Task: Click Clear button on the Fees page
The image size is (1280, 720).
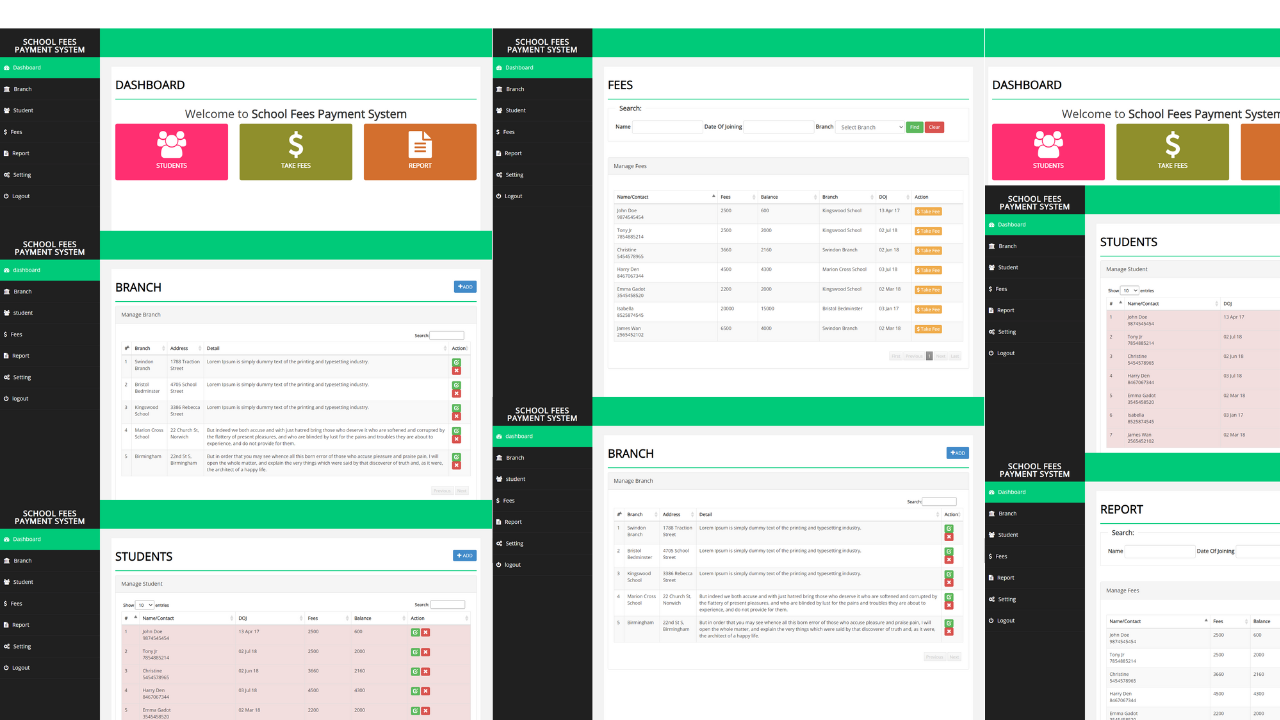Action: coord(934,127)
